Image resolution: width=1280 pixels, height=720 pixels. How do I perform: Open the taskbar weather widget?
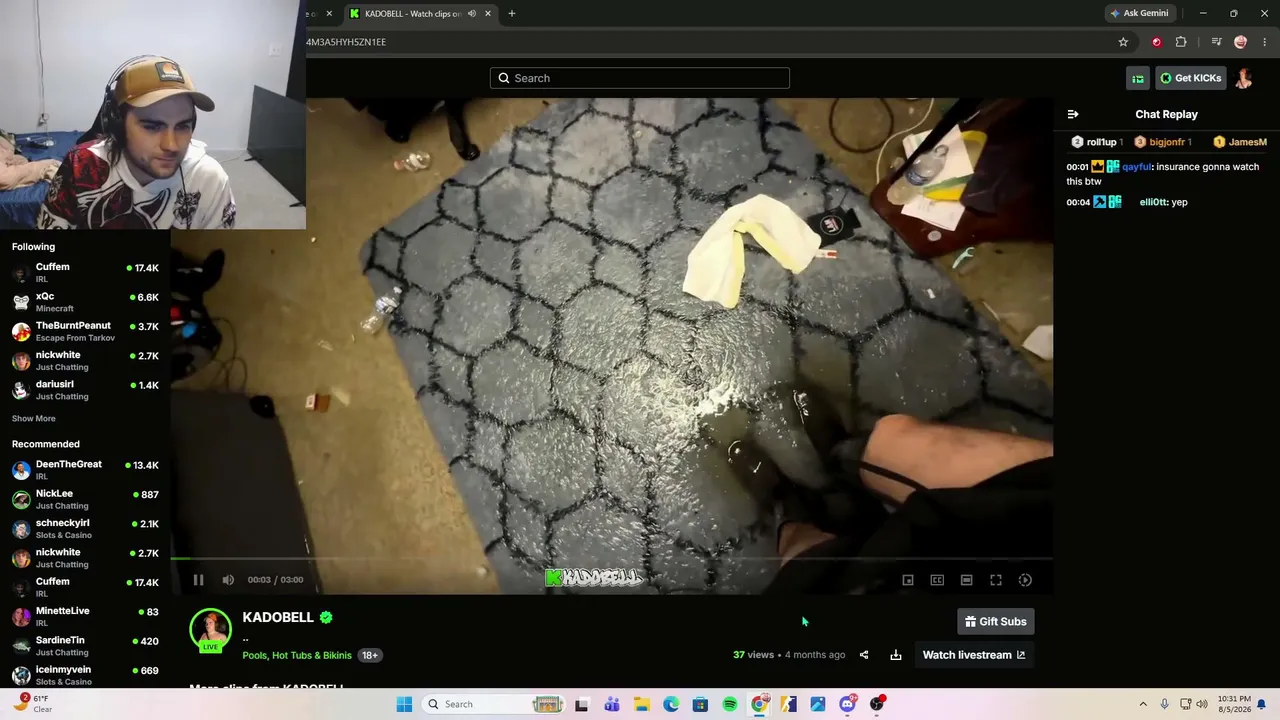click(33, 703)
